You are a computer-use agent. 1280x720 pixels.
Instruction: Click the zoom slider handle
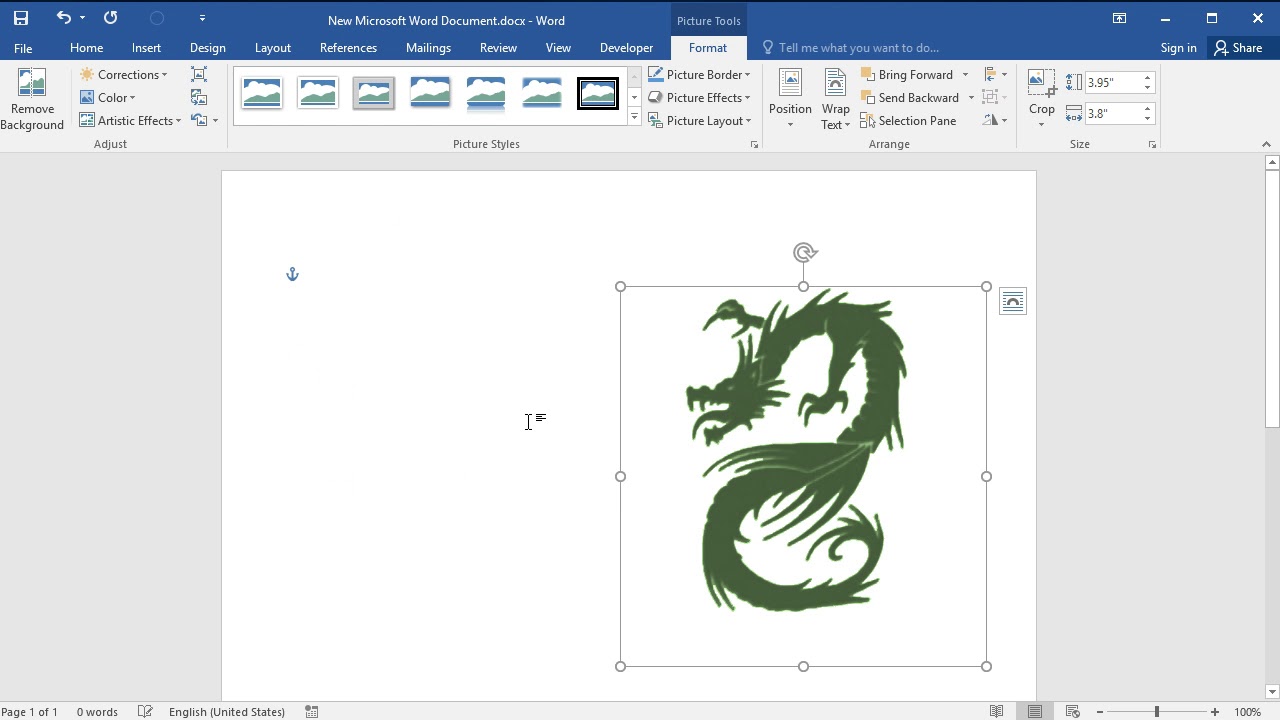click(x=1157, y=712)
